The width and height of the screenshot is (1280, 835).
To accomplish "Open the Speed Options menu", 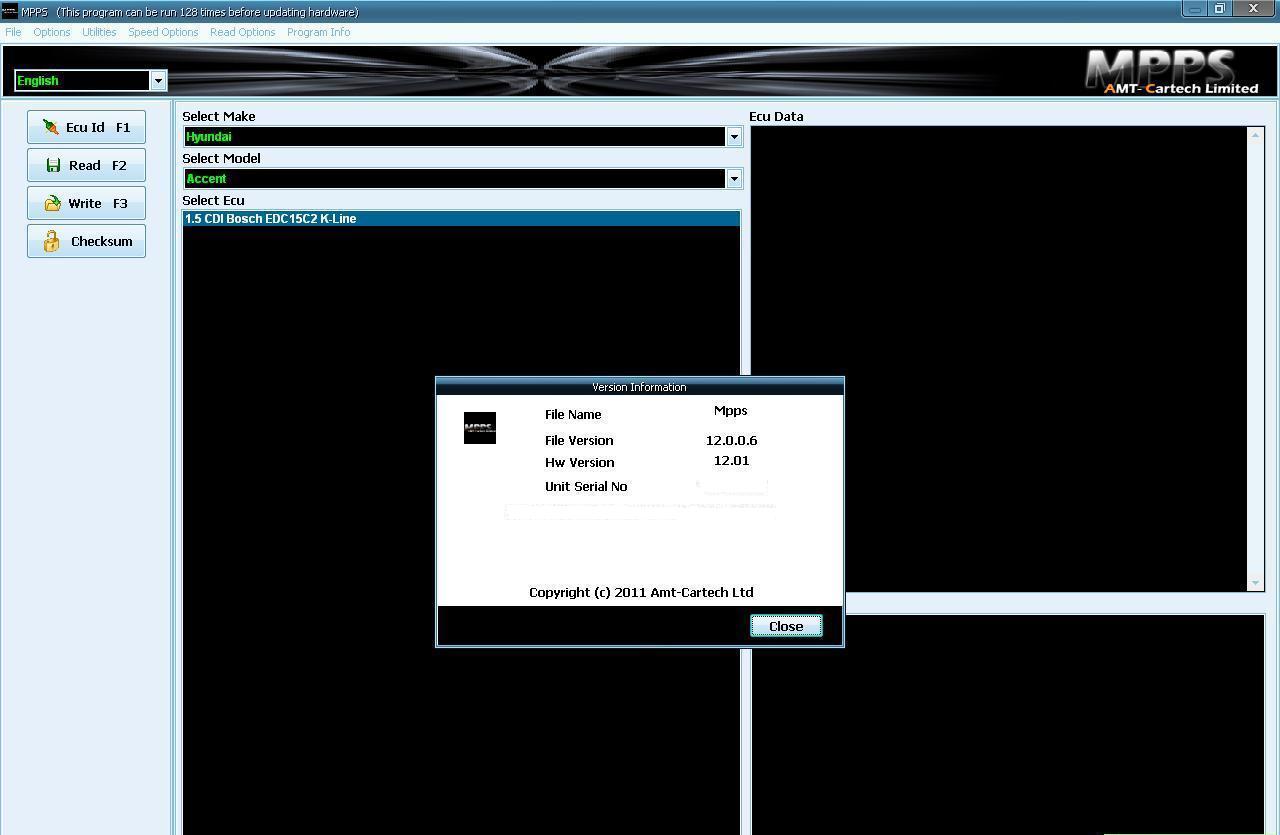I will click(x=163, y=32).
